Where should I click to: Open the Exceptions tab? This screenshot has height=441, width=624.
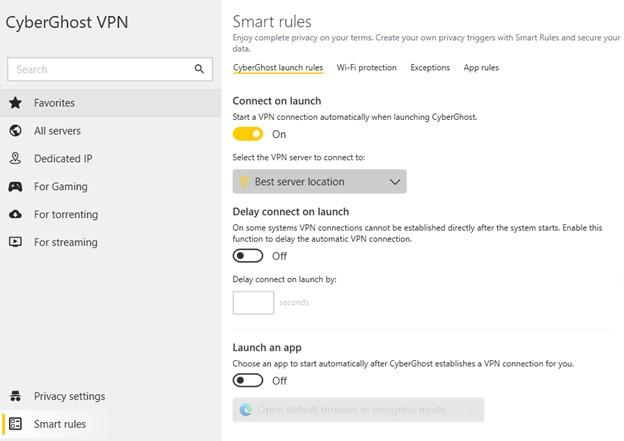pos(430,68)
